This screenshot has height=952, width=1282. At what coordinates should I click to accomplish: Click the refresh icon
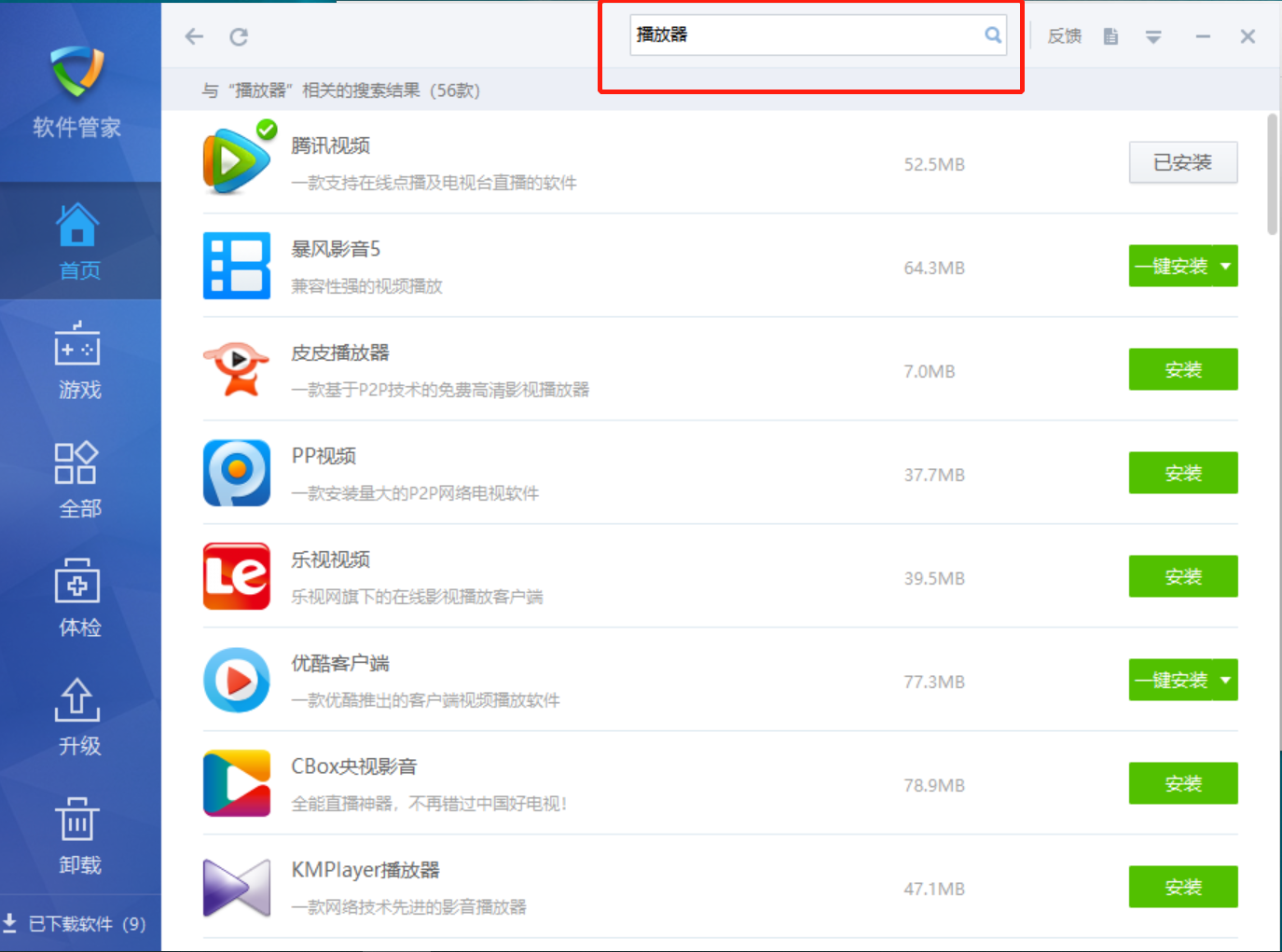(x=239, y=36)
